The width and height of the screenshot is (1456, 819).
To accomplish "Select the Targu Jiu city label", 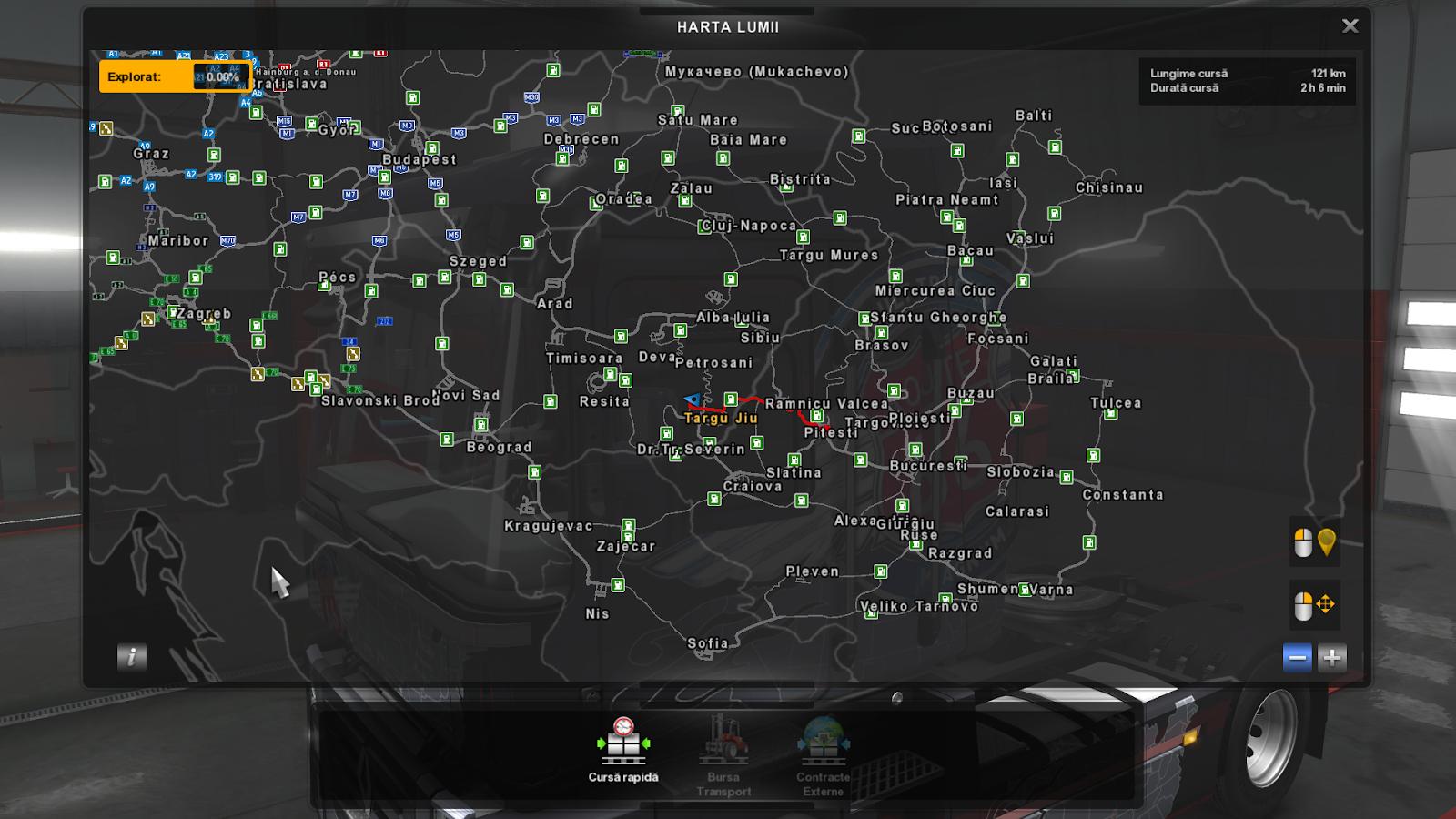I will [x=721, y=419].
